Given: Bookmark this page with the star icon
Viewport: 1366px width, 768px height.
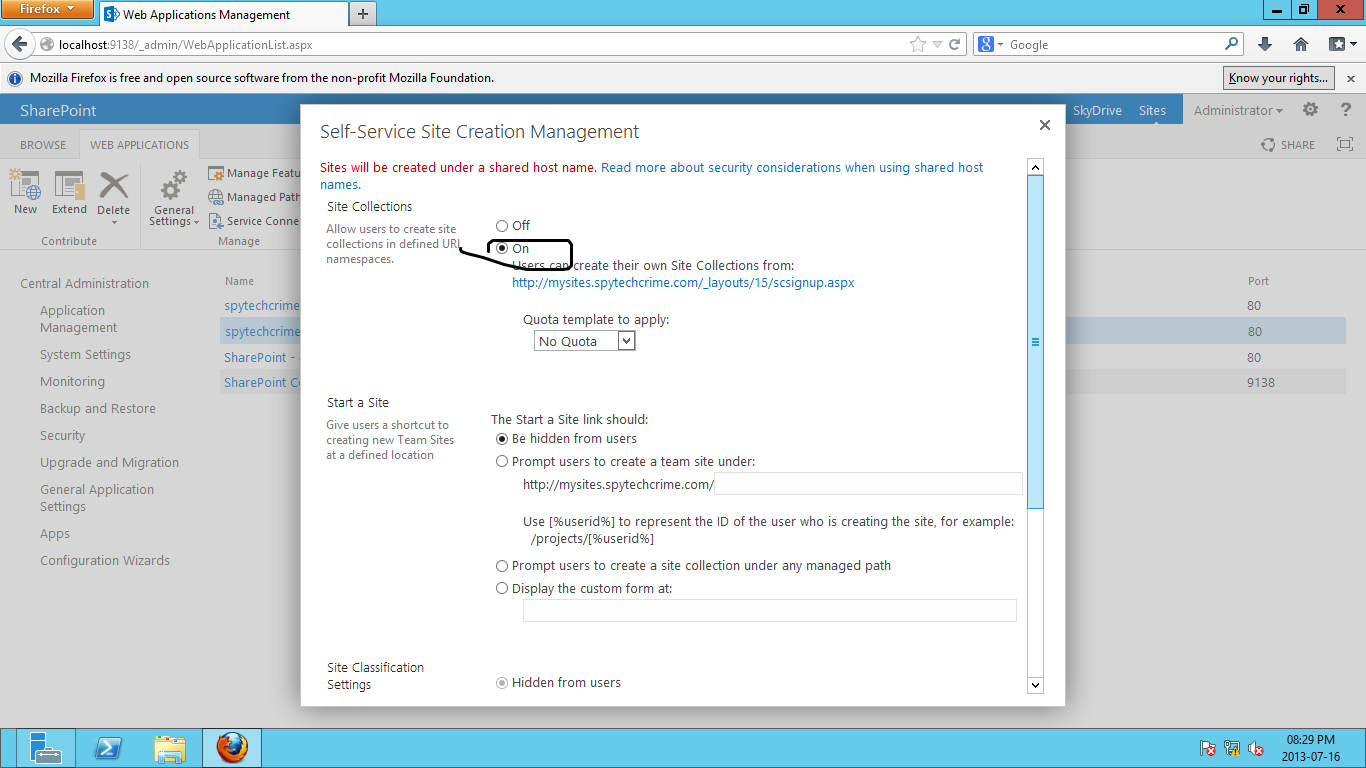Looking at the screenshot, I should pos(917,44).
